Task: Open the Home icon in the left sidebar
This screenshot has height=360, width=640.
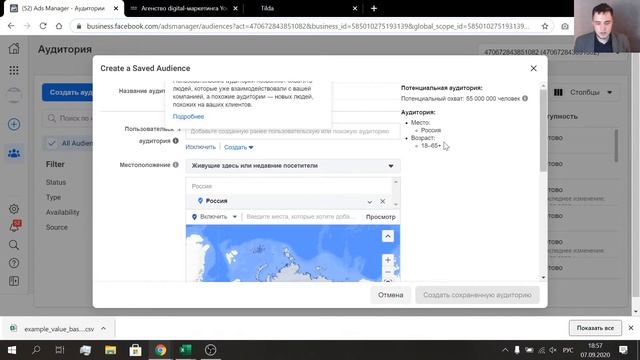Action: coord(14,49)
